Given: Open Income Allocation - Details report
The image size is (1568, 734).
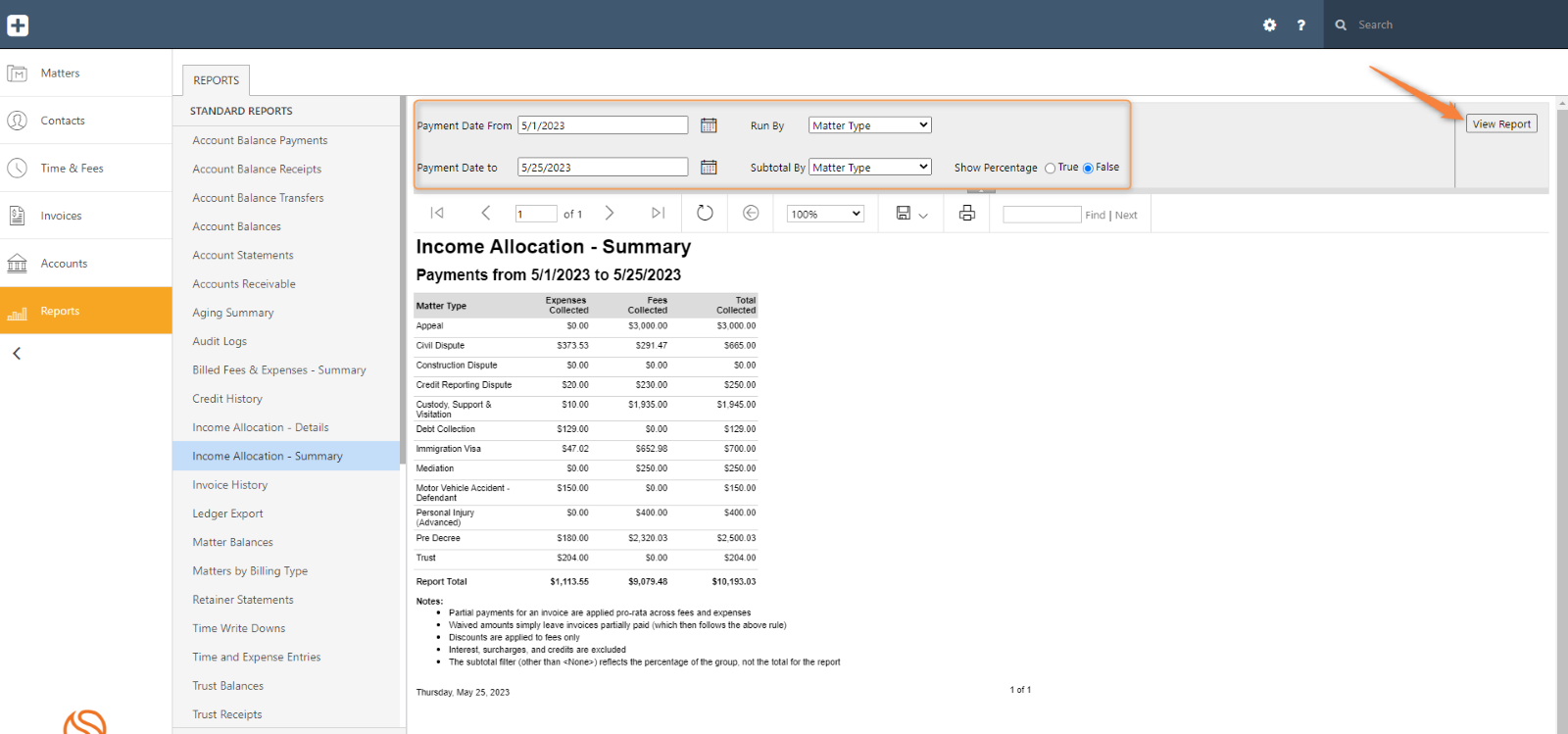Looking at the screenshot, I should tap(261, 427).
